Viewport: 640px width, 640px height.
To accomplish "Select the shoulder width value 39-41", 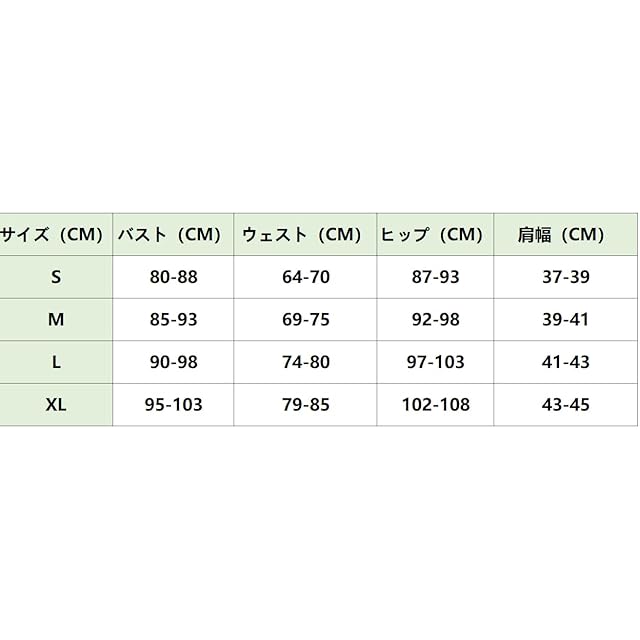I will click(x=566, y=320).
